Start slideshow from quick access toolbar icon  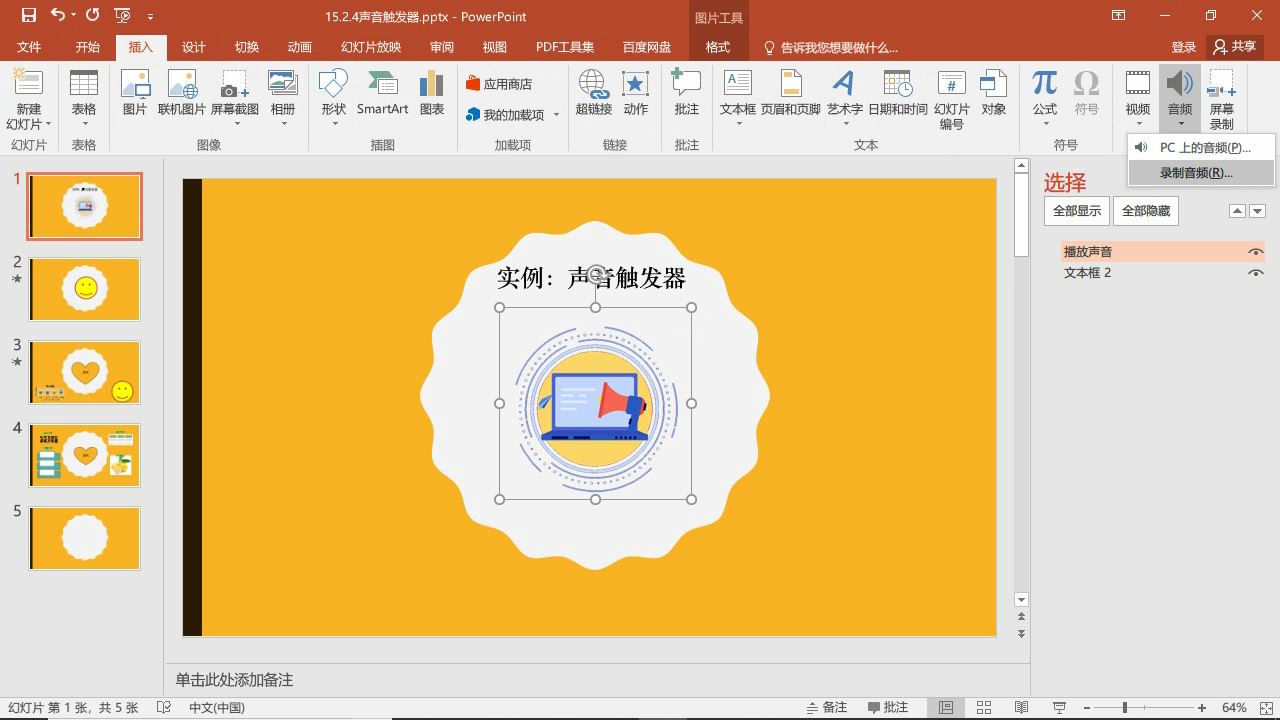coord(122,15)
